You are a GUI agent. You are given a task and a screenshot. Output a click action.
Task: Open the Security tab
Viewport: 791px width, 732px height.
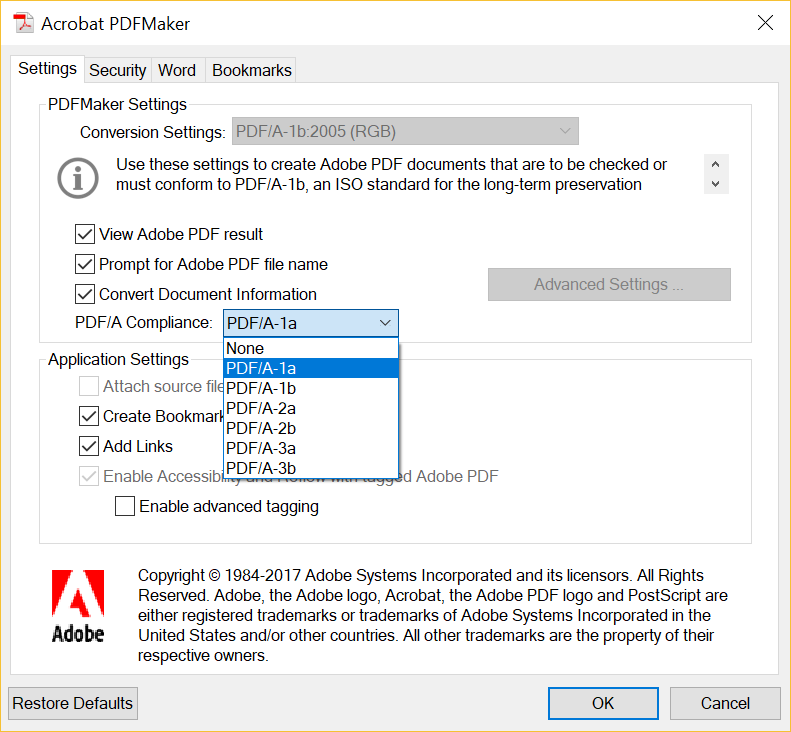118,70
